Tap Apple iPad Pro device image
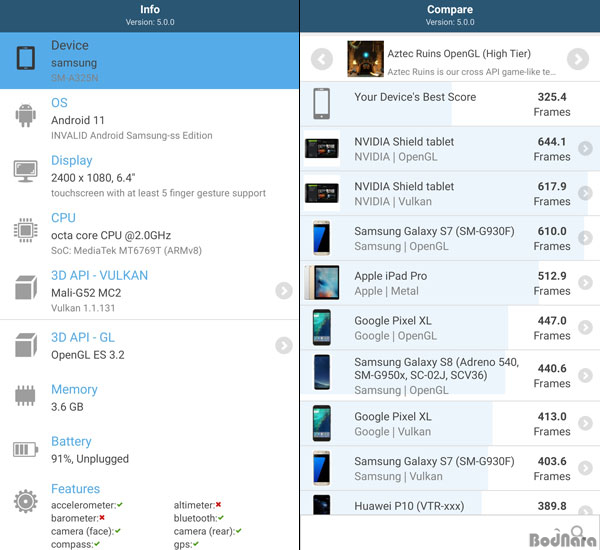The width and height of the screenshot is (600, 550). (x=322, y=282)
